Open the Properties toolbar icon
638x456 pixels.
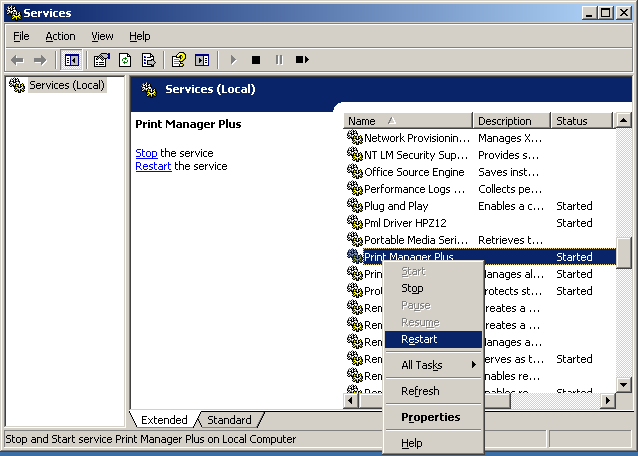[102, 60]
